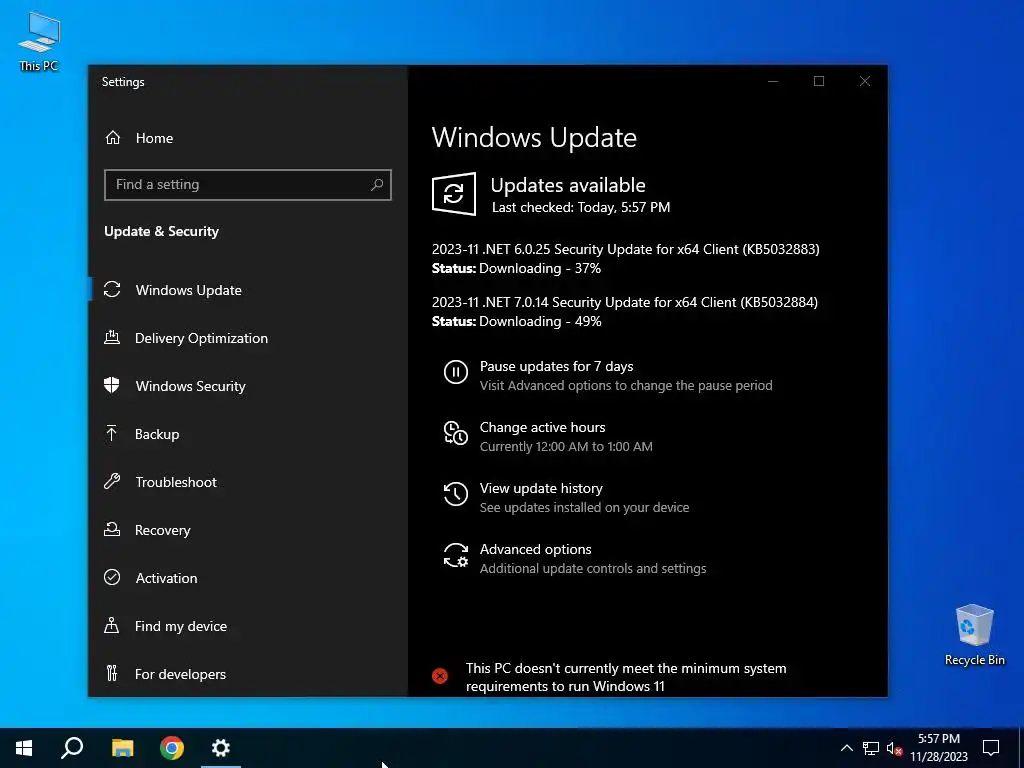This screenshot has height=768, width=1024.
Task: Click the active hours clock icon
Action: click(456, 434)
